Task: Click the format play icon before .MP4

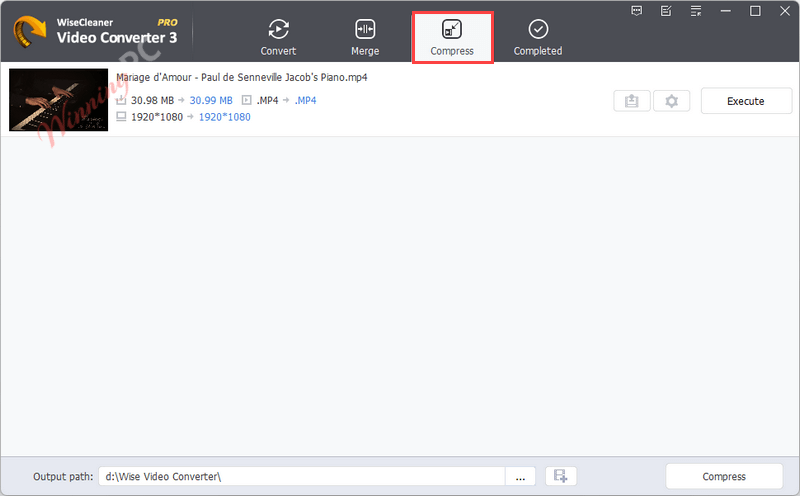Action: click(x=246, y=100)
